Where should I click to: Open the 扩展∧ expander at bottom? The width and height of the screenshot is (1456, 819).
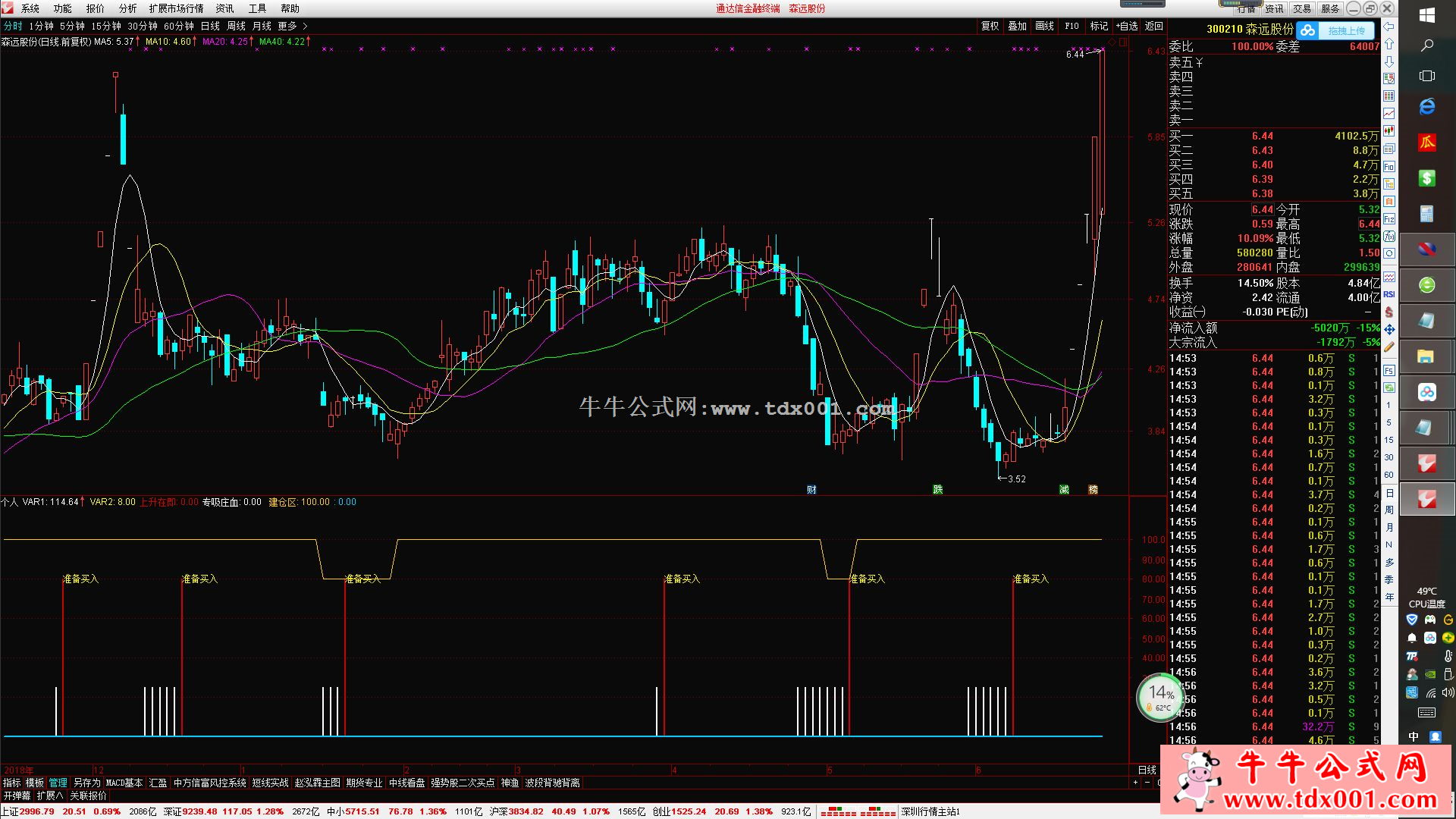(49, 795)
